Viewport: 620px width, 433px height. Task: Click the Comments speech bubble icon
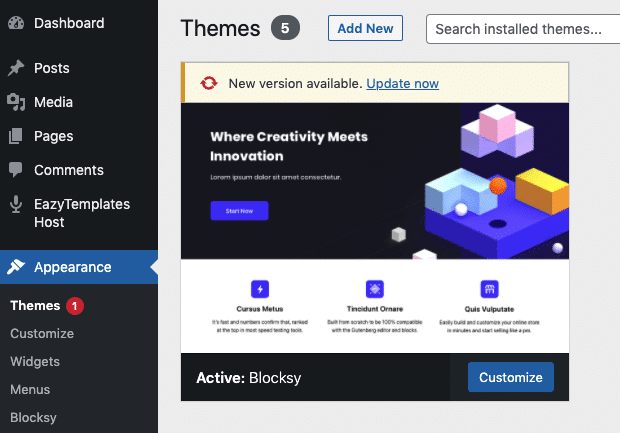click(x=15, y=170)
